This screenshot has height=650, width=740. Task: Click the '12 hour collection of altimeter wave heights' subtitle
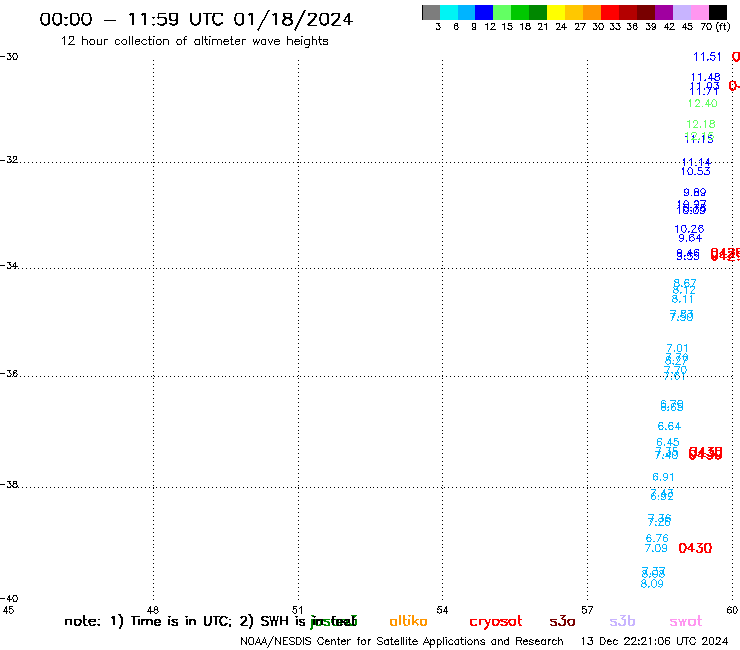(x=194, y=41)
